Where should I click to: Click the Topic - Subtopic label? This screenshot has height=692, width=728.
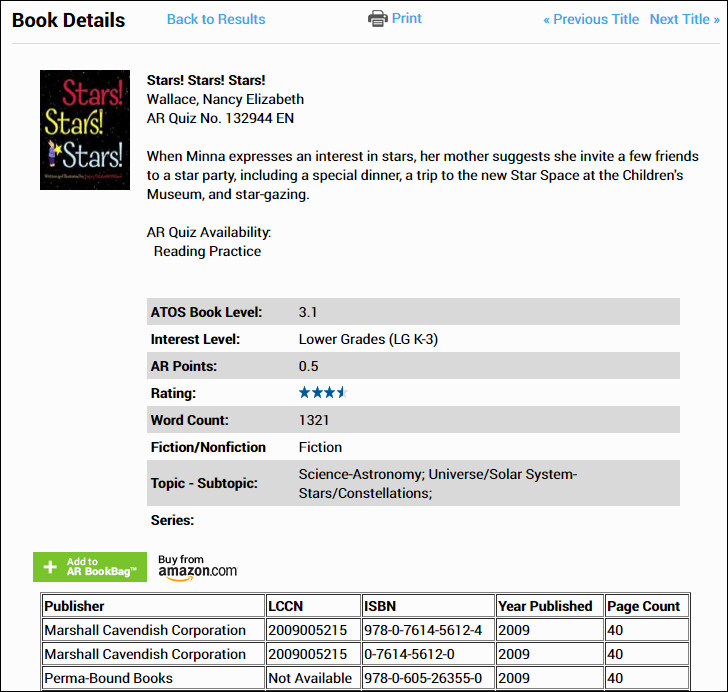click(x=204, y=483)
